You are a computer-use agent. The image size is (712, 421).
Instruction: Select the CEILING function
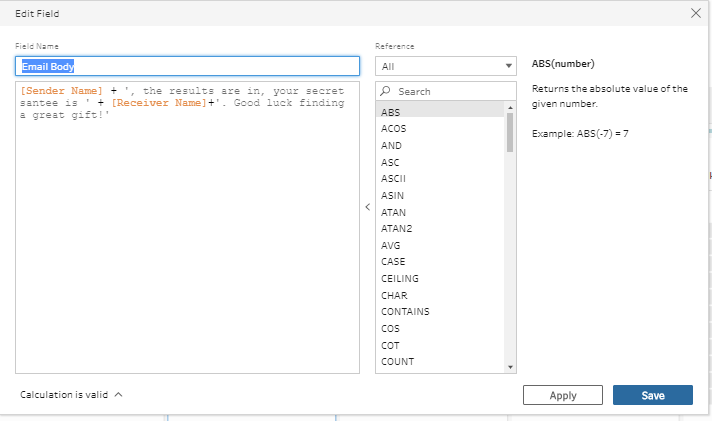400,278
